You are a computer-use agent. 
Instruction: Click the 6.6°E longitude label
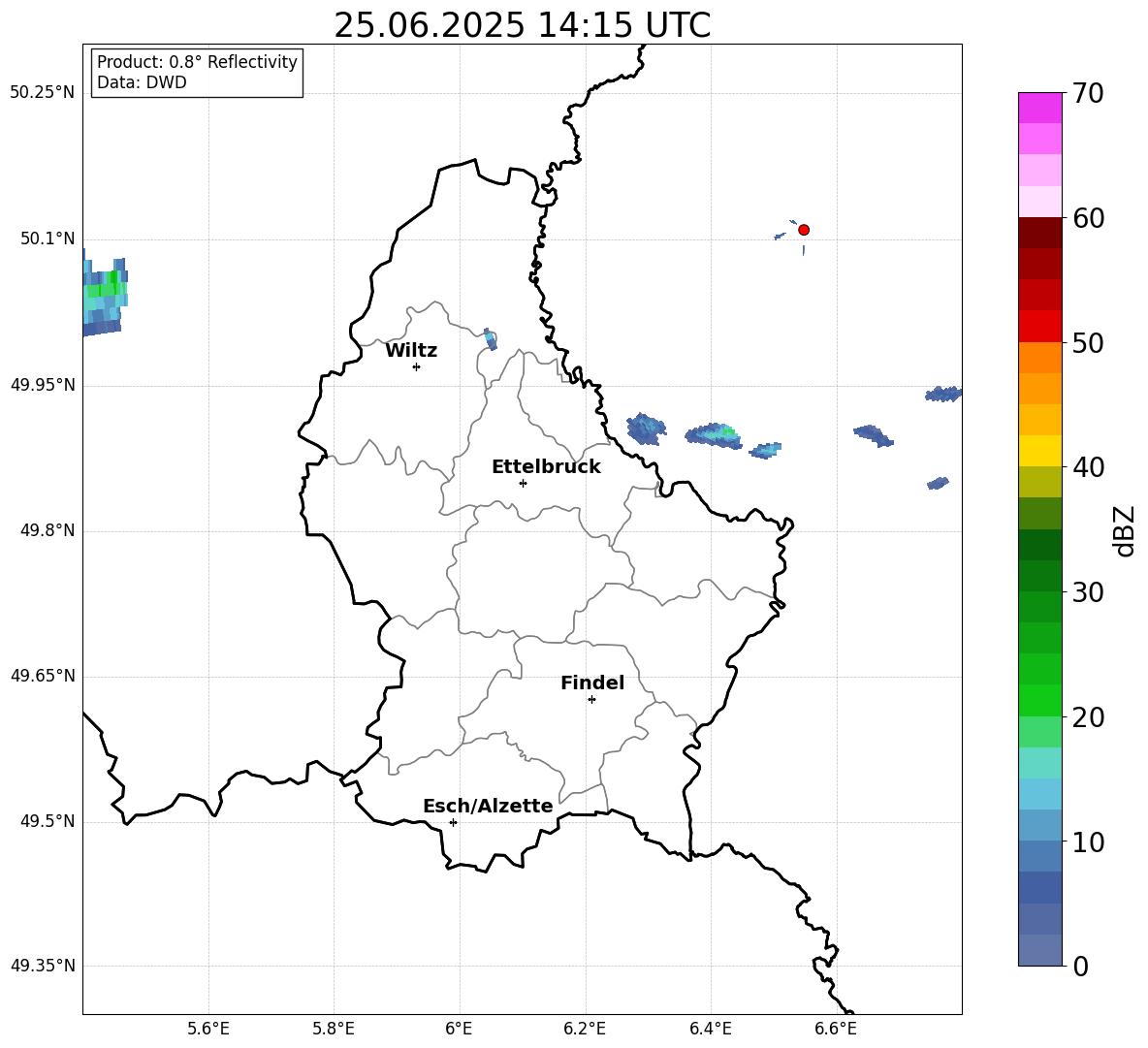coord(836,1029)
